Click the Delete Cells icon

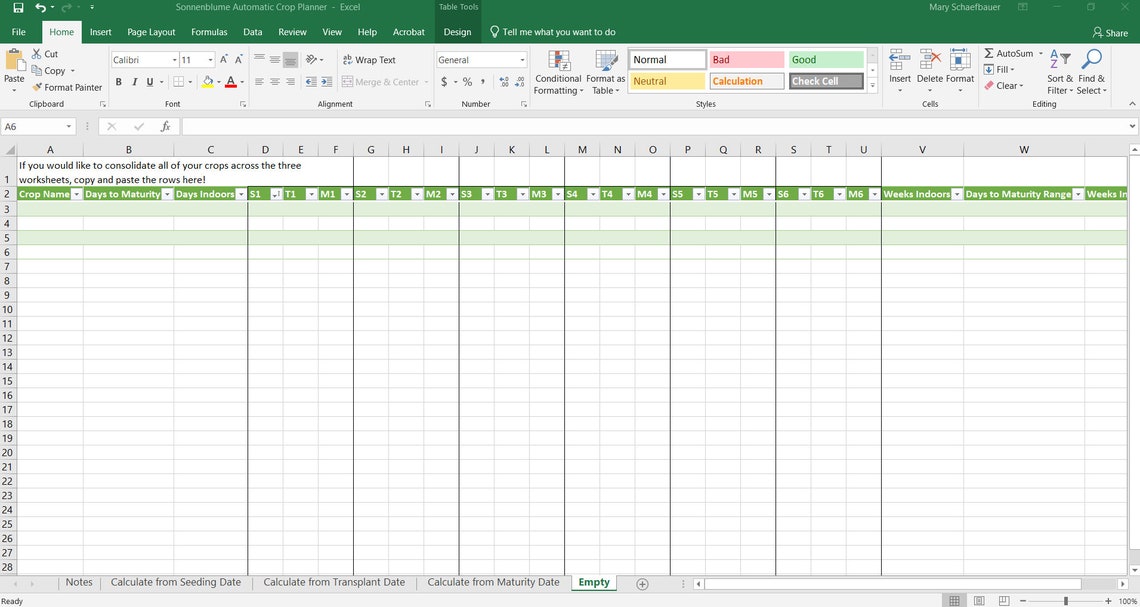929,57
